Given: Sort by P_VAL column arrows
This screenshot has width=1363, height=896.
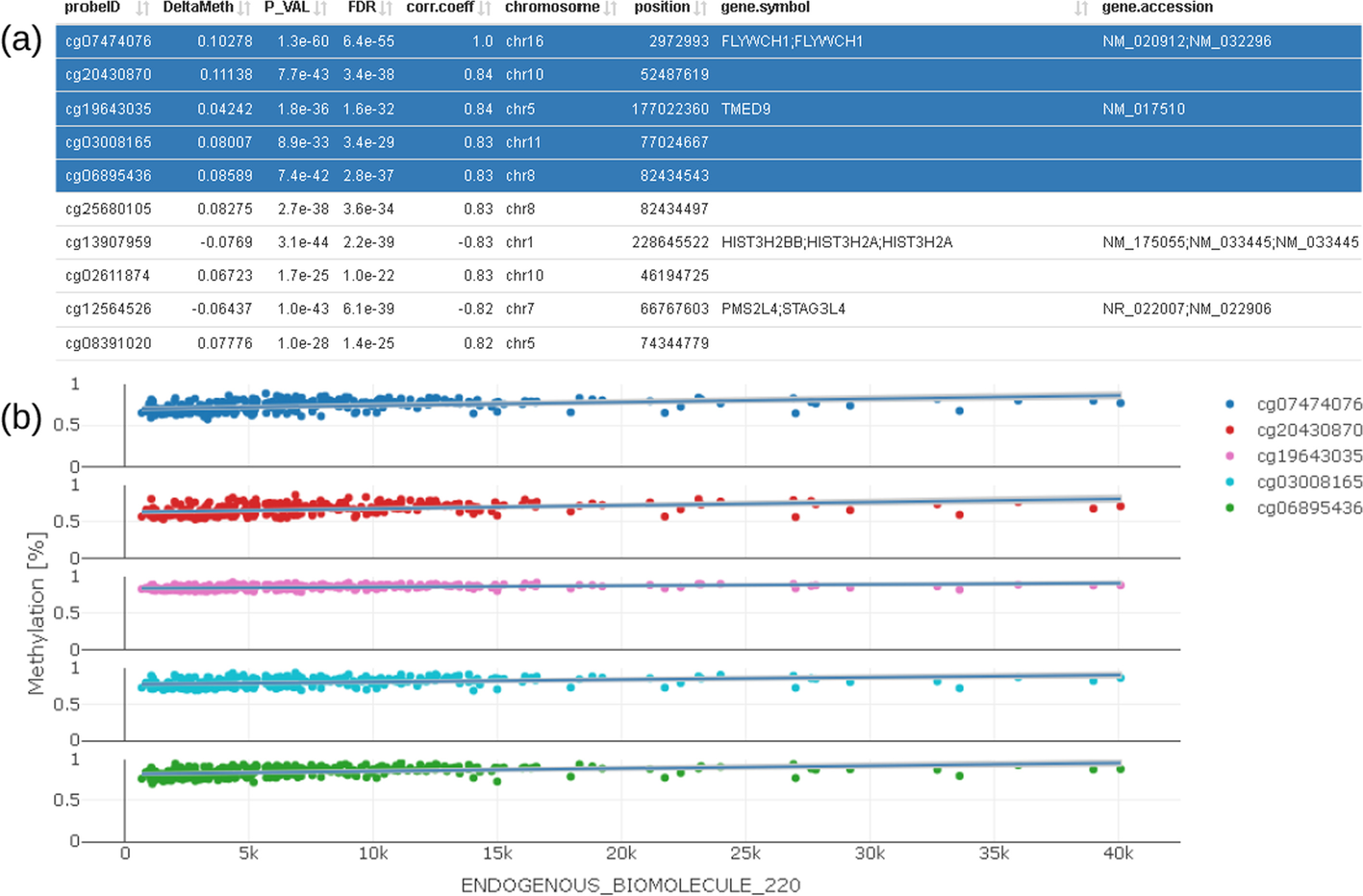Looking at the screenshot, I should (x=321, y=9).
